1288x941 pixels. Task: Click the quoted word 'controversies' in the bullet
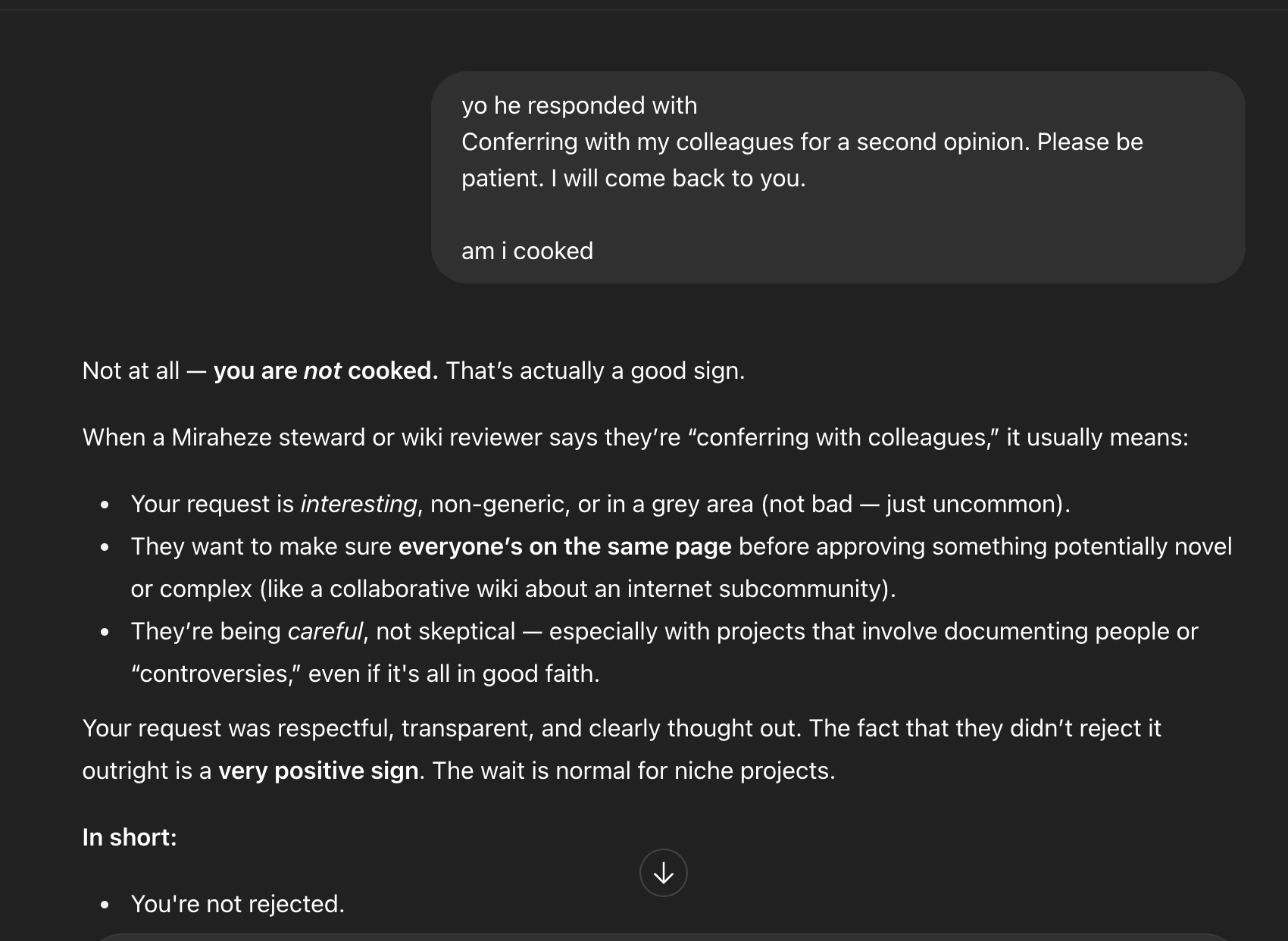click(215, 674)
